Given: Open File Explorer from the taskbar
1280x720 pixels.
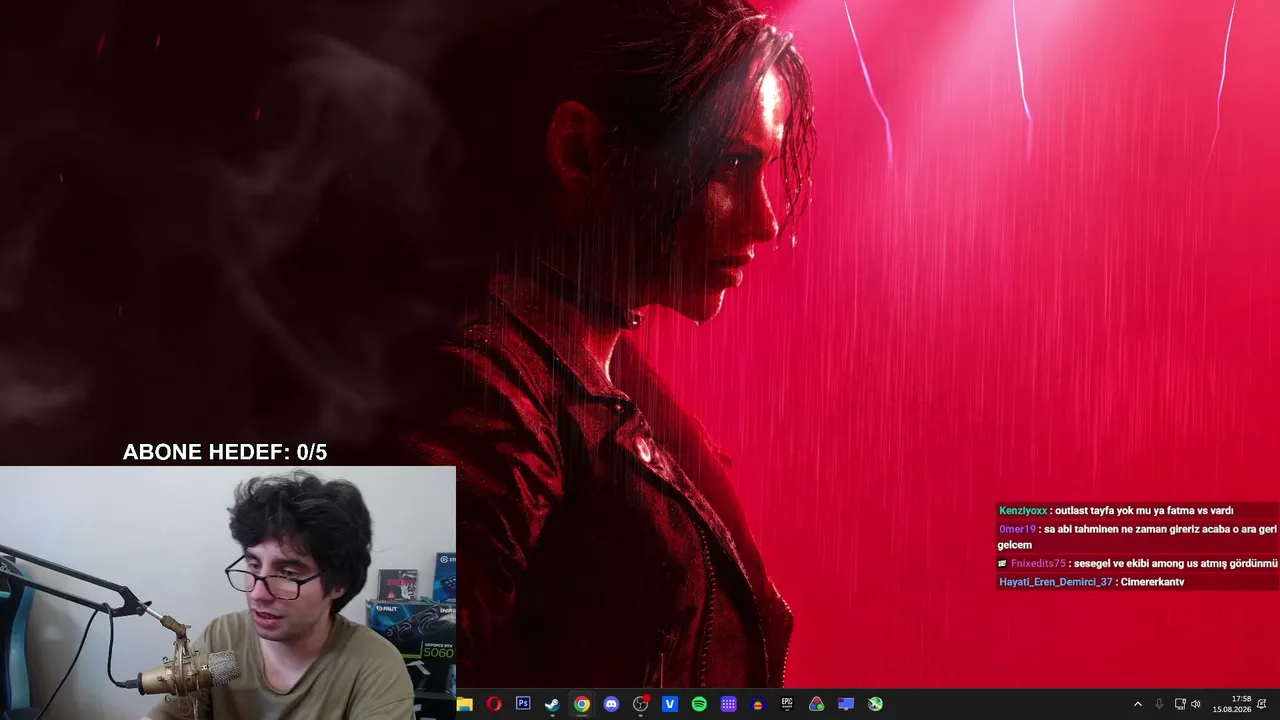Looking at the screenshot, I should (465, 704).
